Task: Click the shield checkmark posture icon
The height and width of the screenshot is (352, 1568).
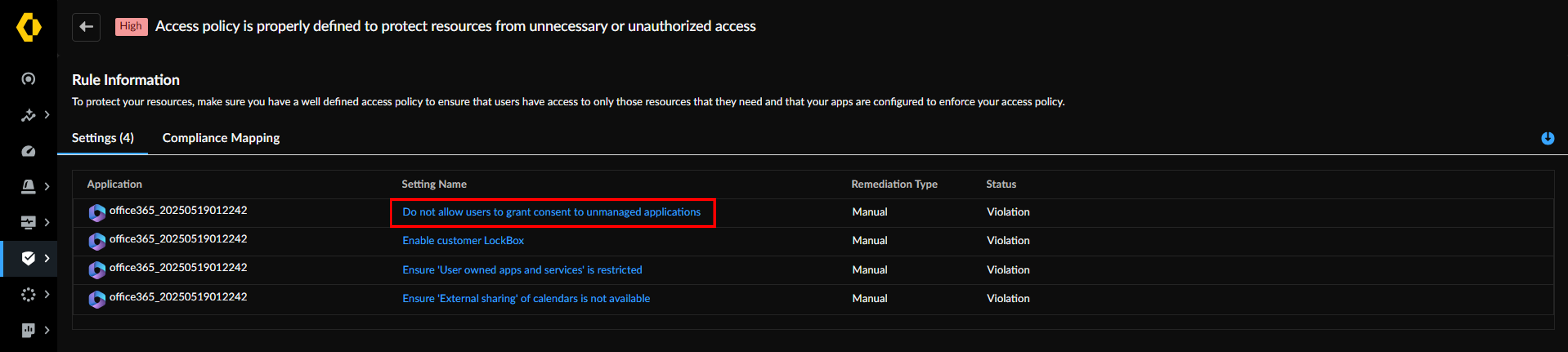Action: (x=29, y=258)
